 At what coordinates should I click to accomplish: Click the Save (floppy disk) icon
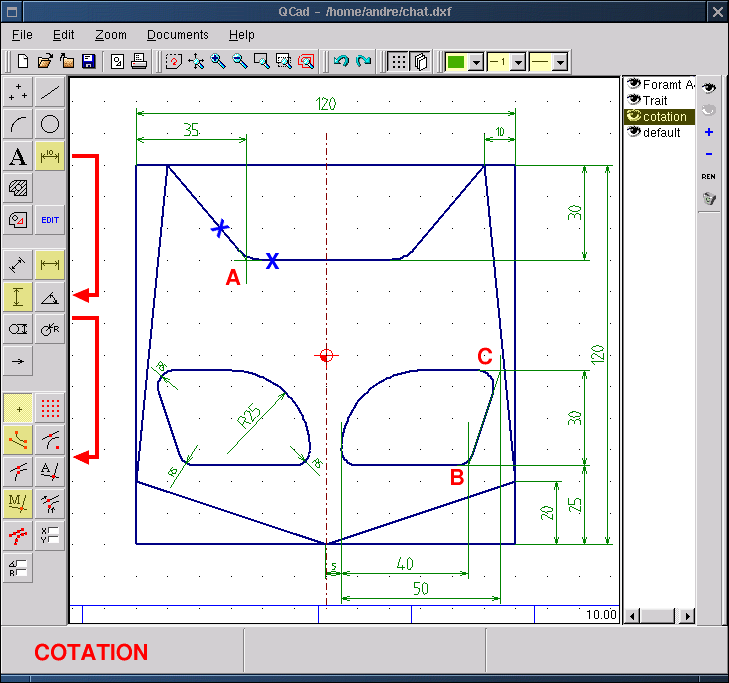pos(88,61)
